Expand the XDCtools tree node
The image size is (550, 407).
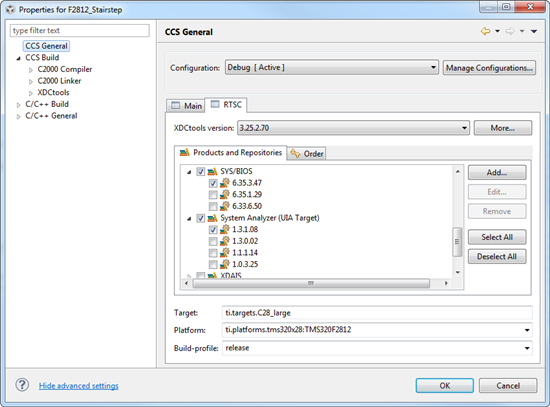click(31, 93)
